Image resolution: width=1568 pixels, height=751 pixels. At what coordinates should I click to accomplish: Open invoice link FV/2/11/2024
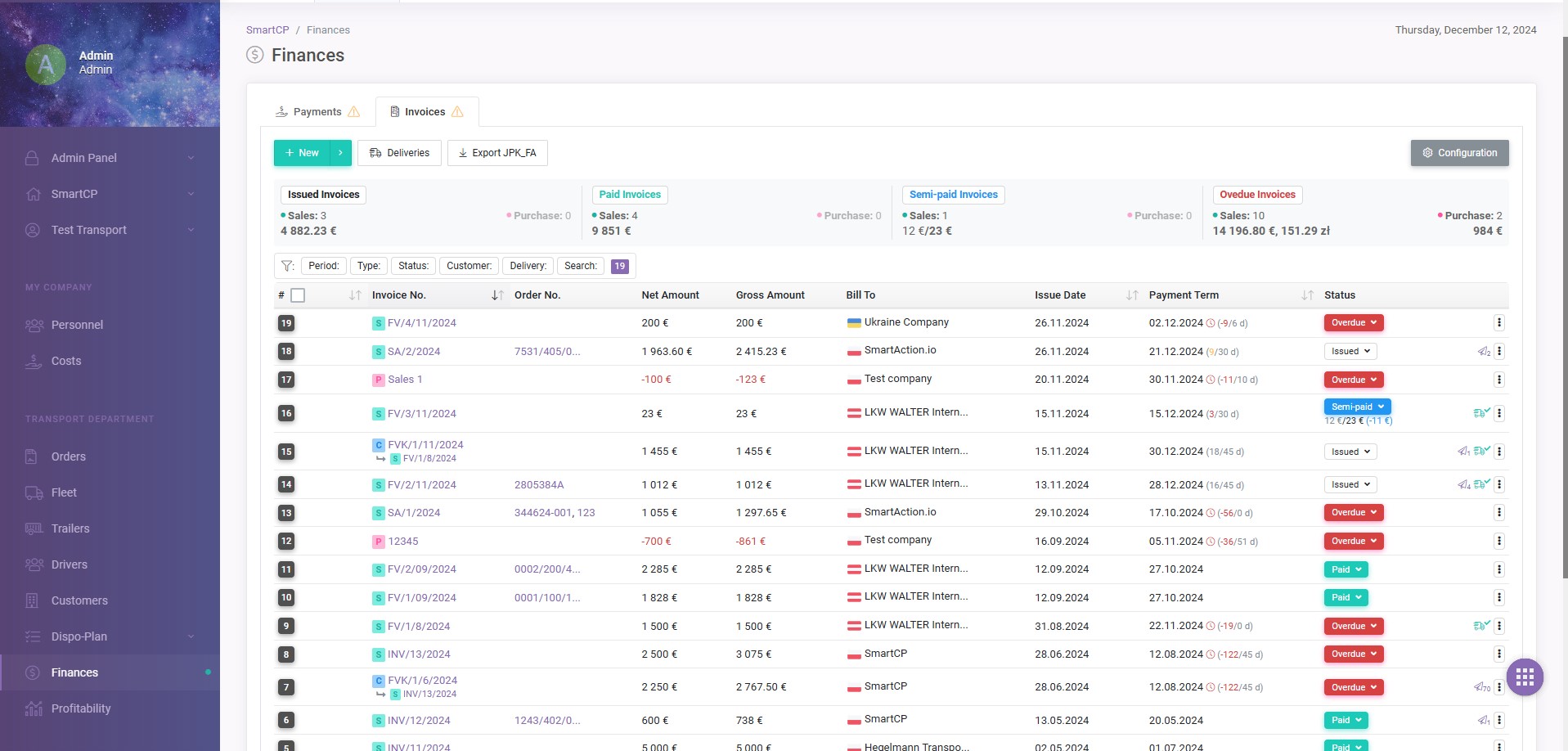421,484
